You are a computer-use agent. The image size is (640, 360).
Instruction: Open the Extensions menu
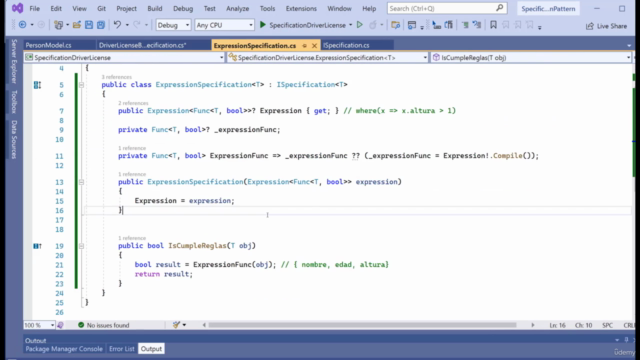click(301, 8)
